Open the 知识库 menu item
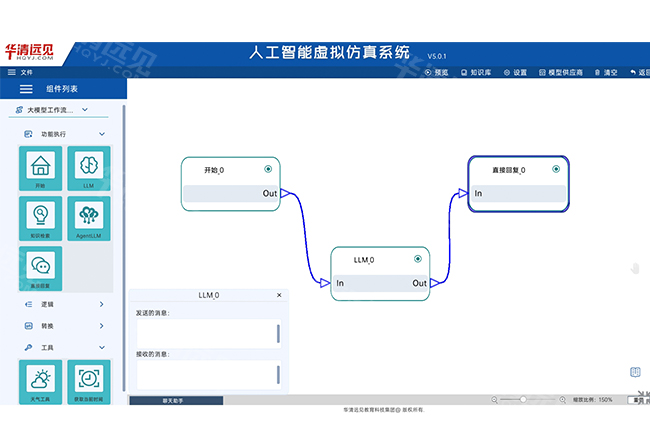The height and width of the screenshot is (440, 650). 476,73
